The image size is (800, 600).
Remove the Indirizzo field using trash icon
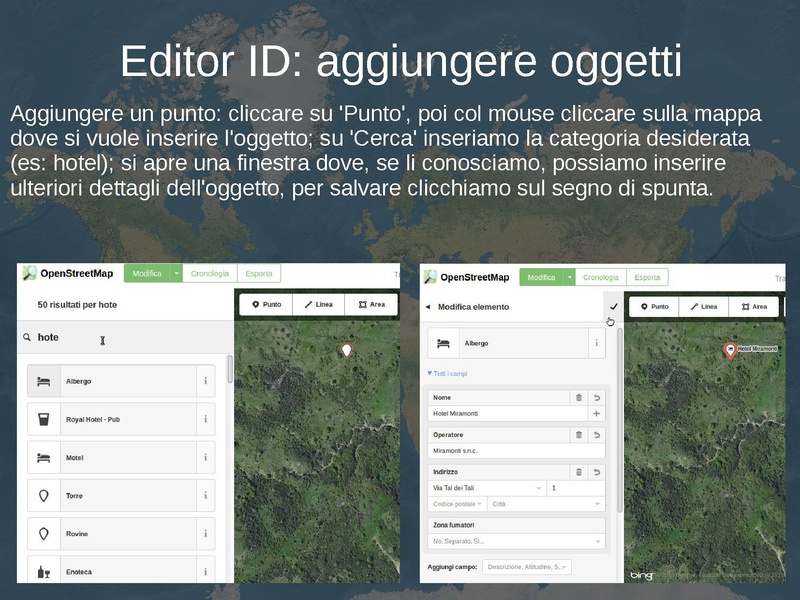pos(578,472)
